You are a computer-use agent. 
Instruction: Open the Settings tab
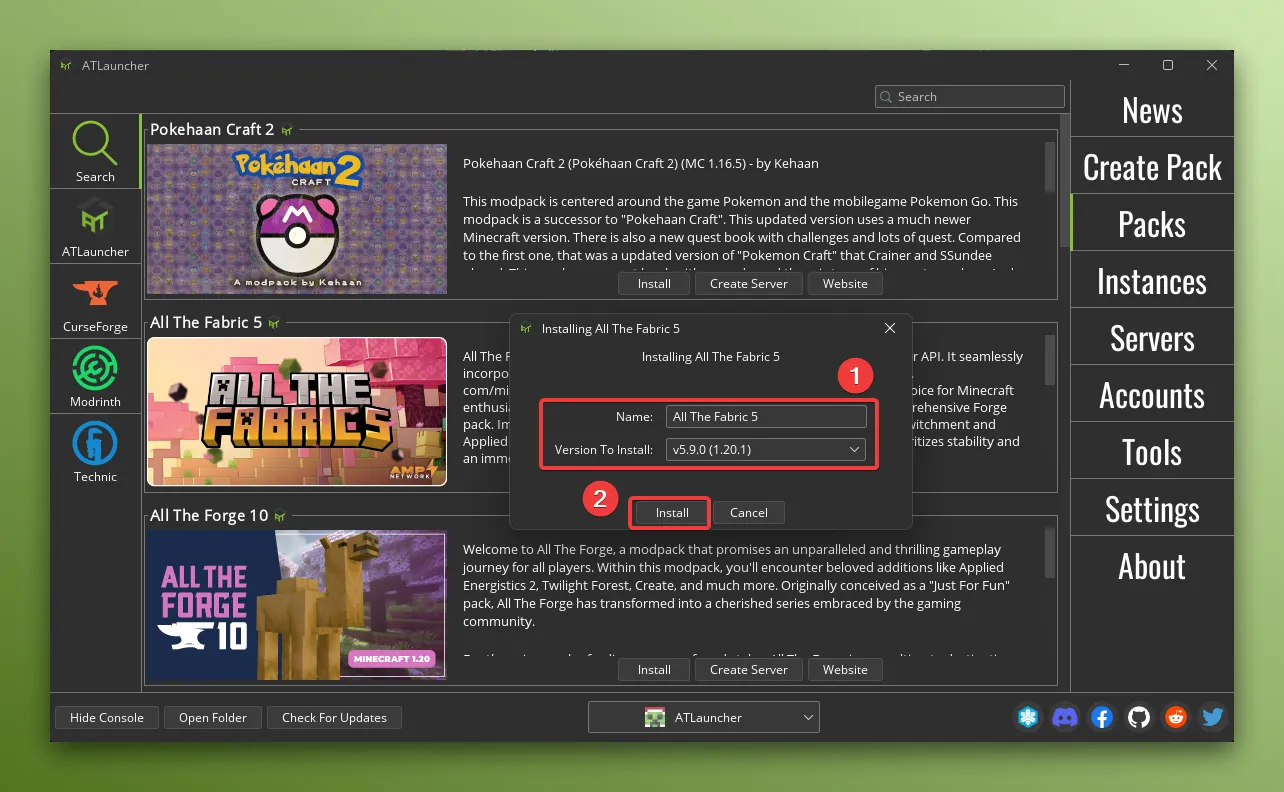tap(1152, 508)
